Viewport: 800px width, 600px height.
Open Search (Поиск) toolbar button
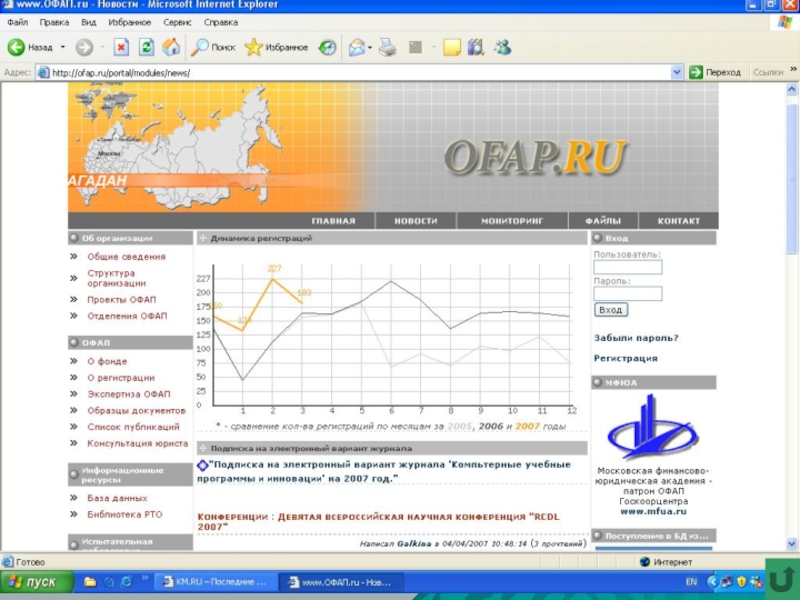pyautogui.click(x=213, y=47)
